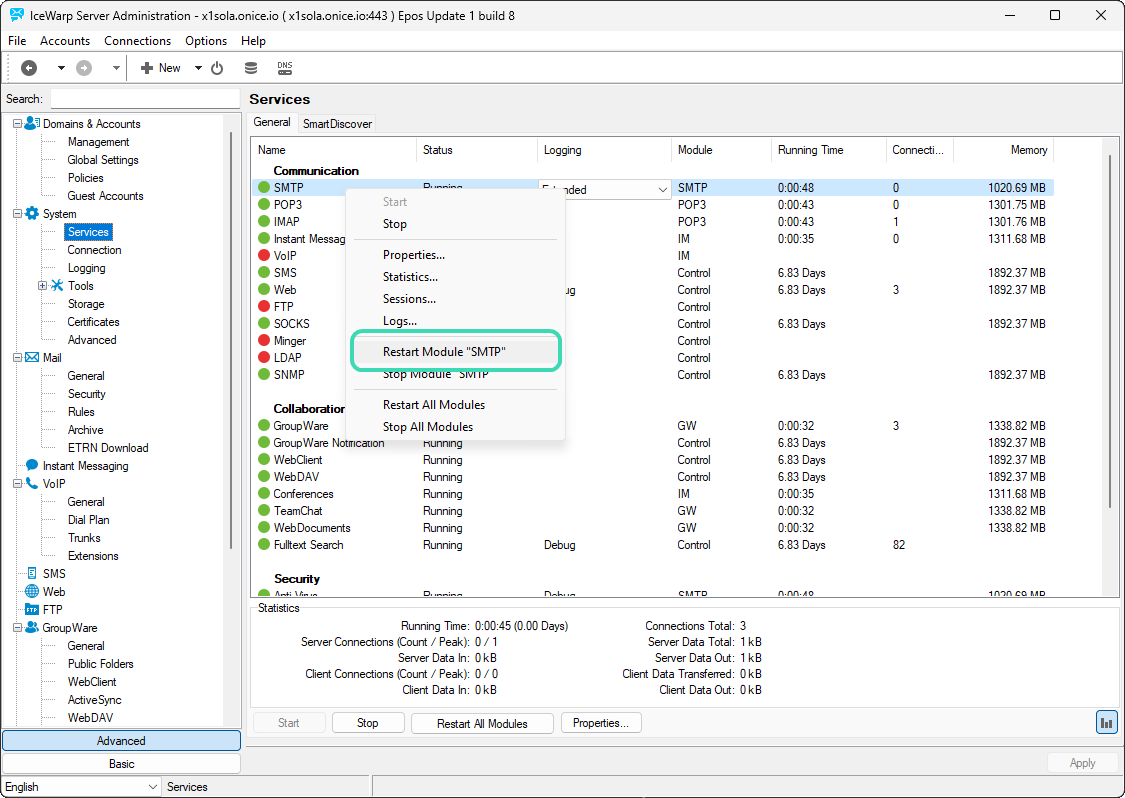Select the Instant Messaging bubble icon
This screenshot has width=1125, height=798.
click(32, 465)
